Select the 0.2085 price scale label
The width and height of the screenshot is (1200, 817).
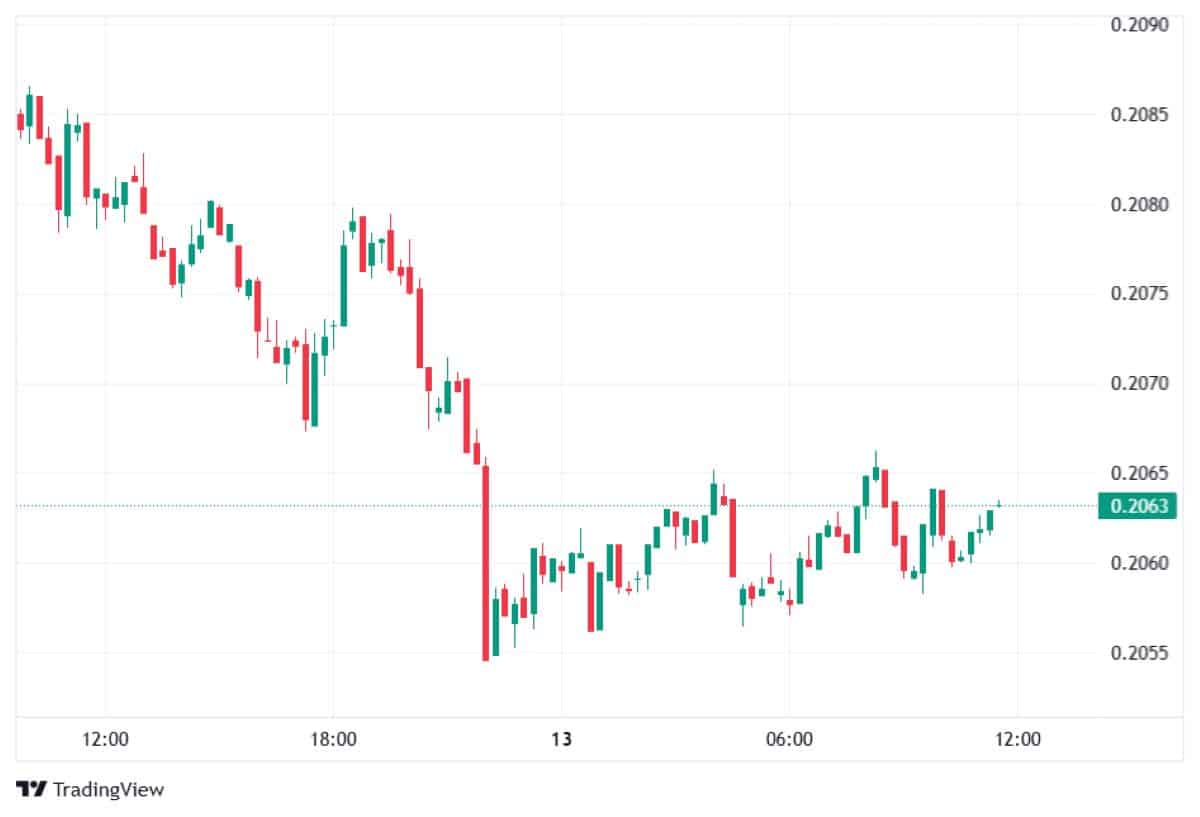click(x=1139, y=115)
